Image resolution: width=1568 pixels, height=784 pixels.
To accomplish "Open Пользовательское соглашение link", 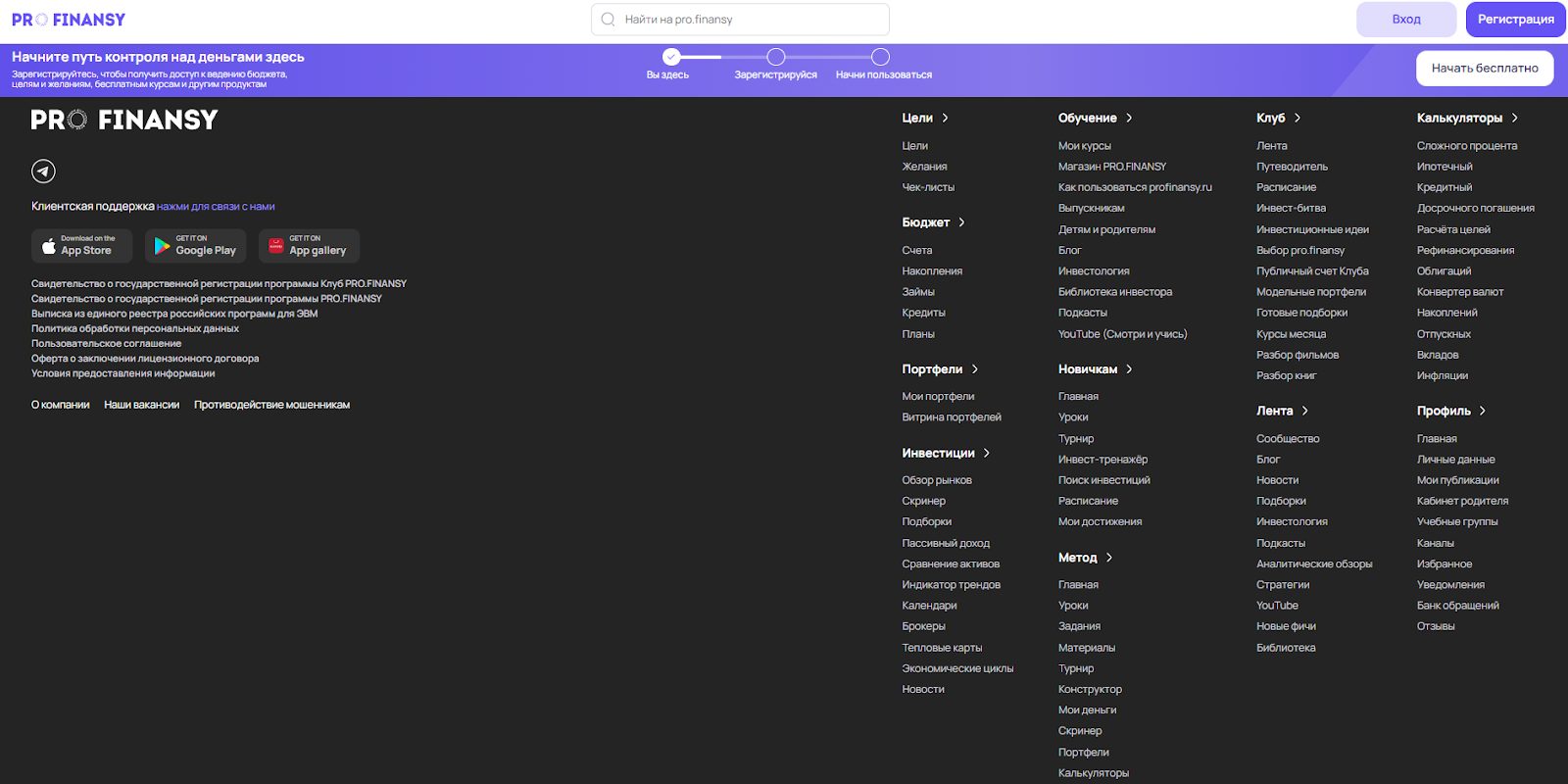I will coord(106,344).
